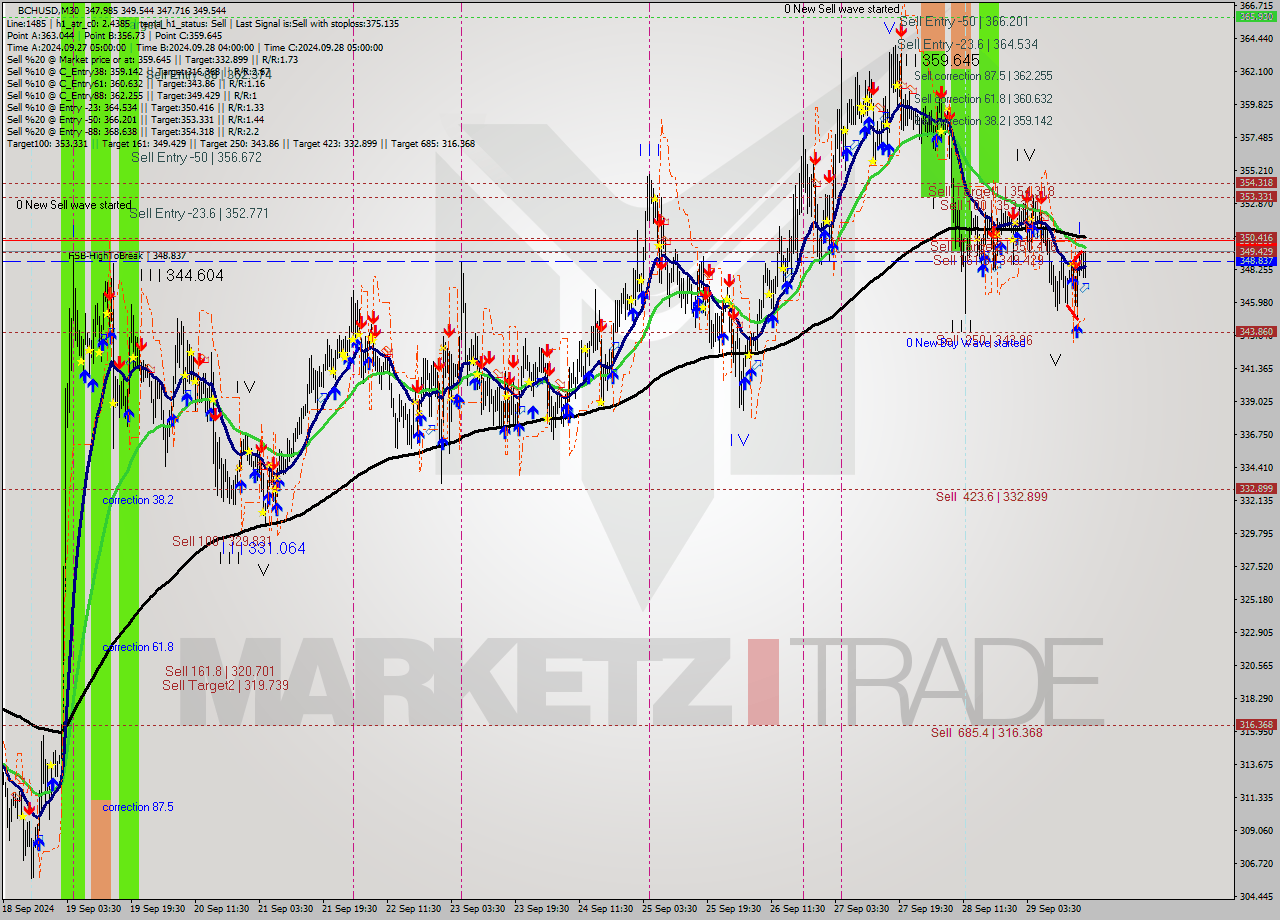Click the '24 Sep 11:30' time label
The height and width of the screenshot is (920, 1280).
click(x=607, y=909)
